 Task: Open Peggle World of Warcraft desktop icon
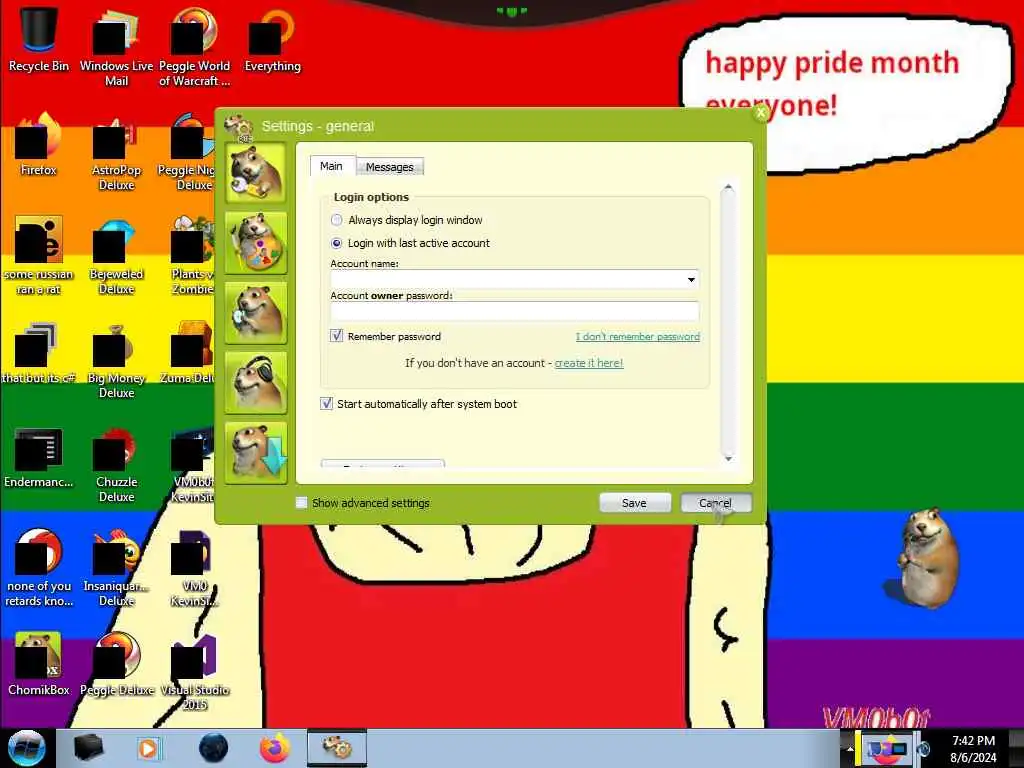point(194,47)
